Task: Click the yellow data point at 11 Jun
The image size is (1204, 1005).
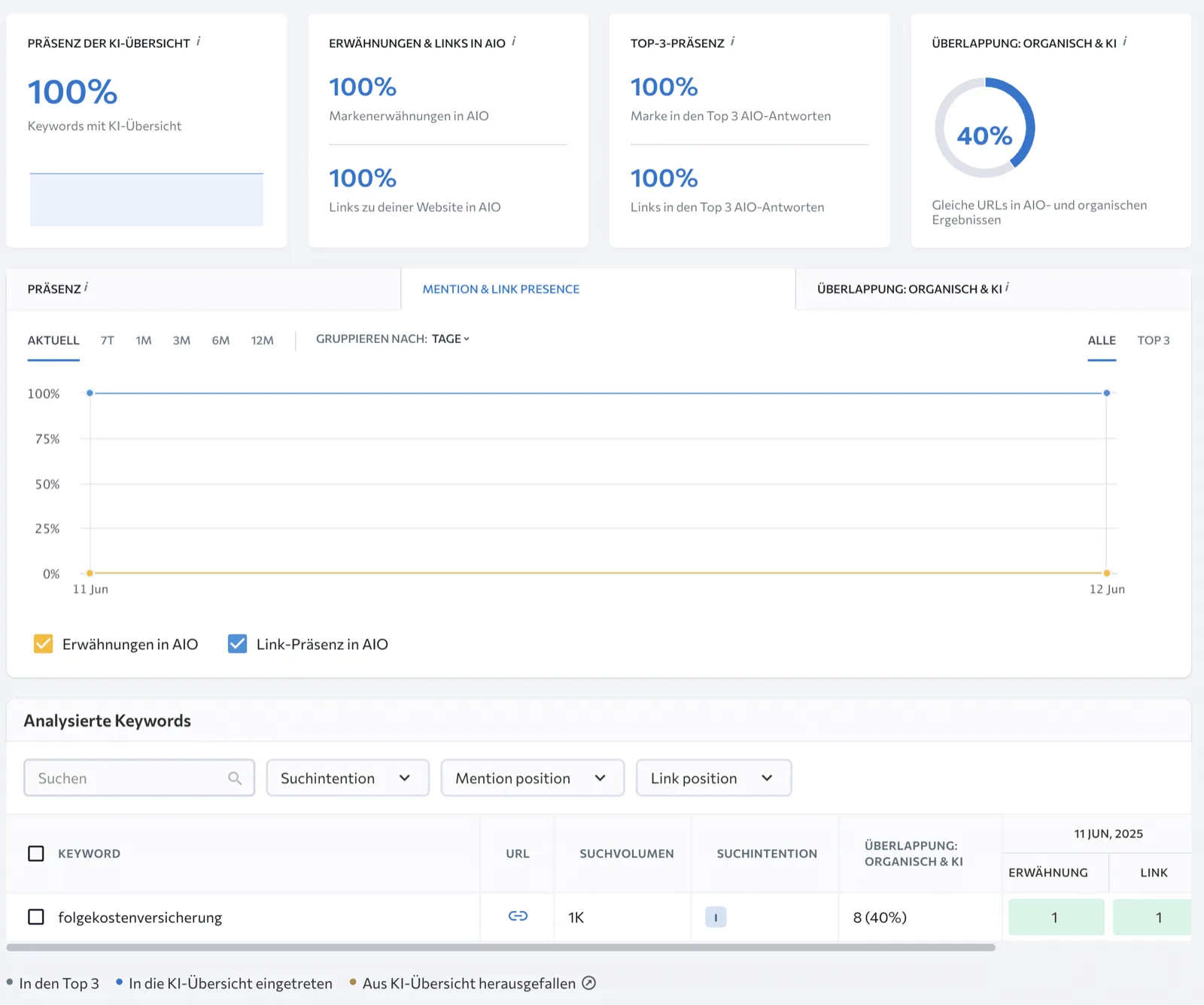Action: click(90, 573)
